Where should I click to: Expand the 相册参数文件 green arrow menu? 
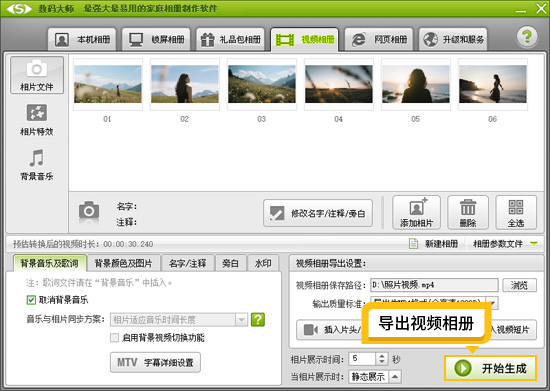534,244
